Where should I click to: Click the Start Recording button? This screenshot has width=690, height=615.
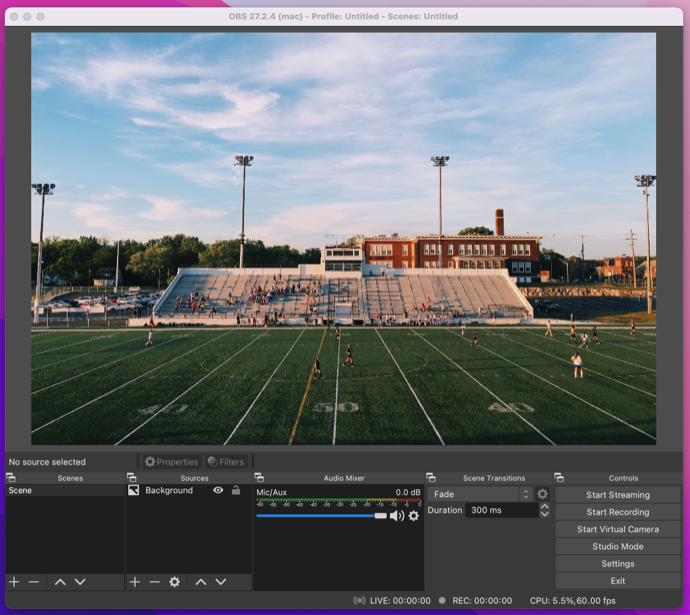(617, 512)
